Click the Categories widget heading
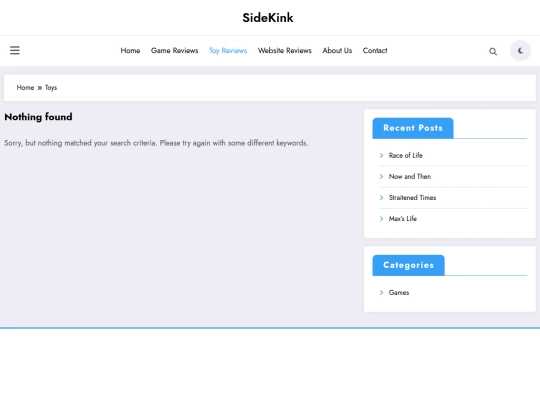 (x=408, y=265)
